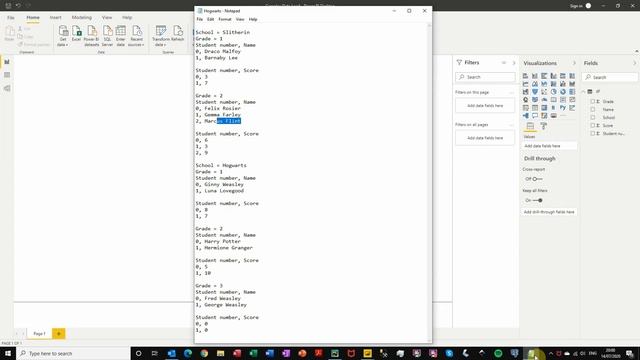Click Sign in in Power BI title bar
Image resolution: width=640 pixels, height=360 pixels.
pos(576,6)
